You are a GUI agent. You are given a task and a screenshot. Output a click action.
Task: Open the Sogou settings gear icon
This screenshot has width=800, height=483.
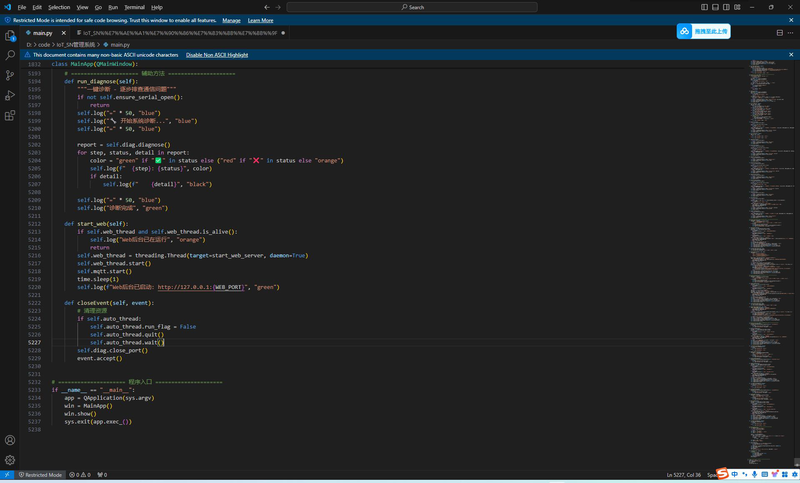794,474
